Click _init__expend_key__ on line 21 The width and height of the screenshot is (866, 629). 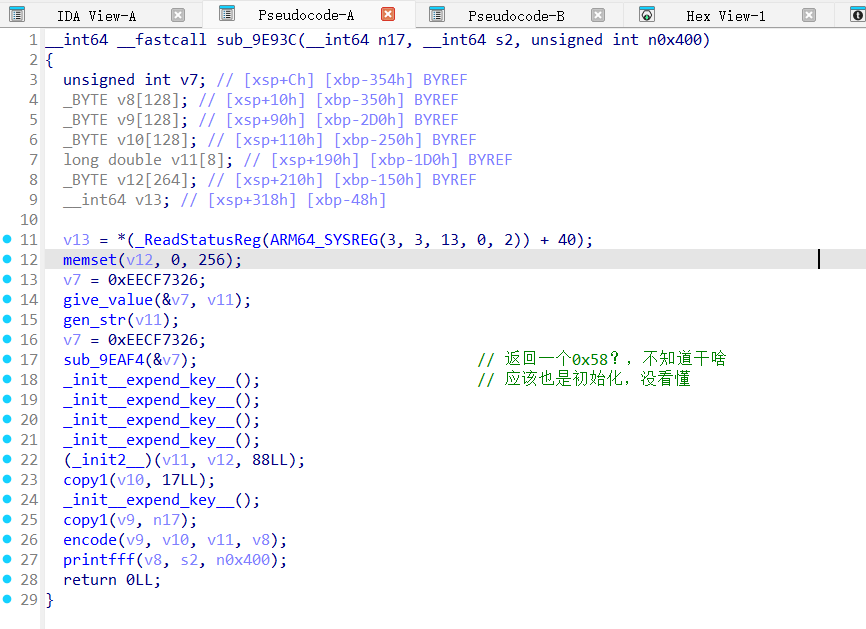click(x=149, y=440)
